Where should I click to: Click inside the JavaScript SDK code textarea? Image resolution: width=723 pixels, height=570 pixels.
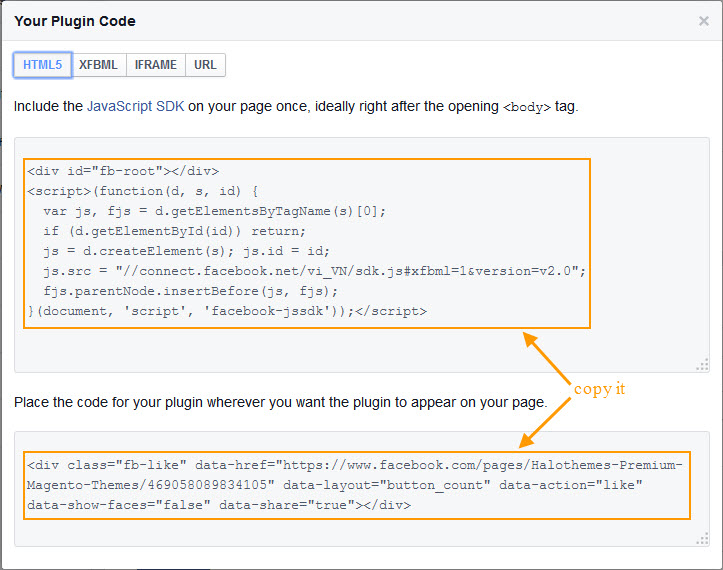(362, 255)
